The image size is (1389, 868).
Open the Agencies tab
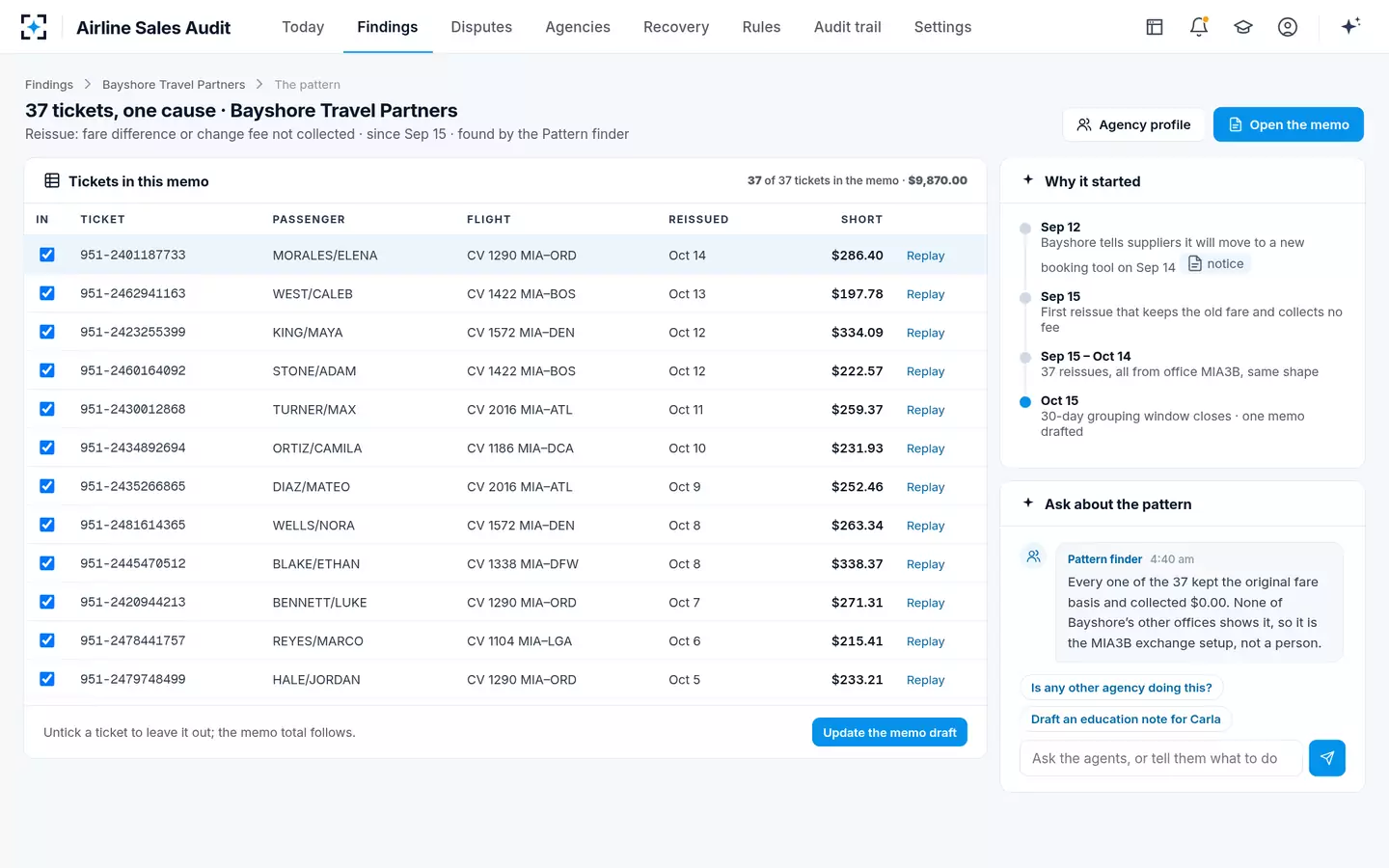coord(578,27)
